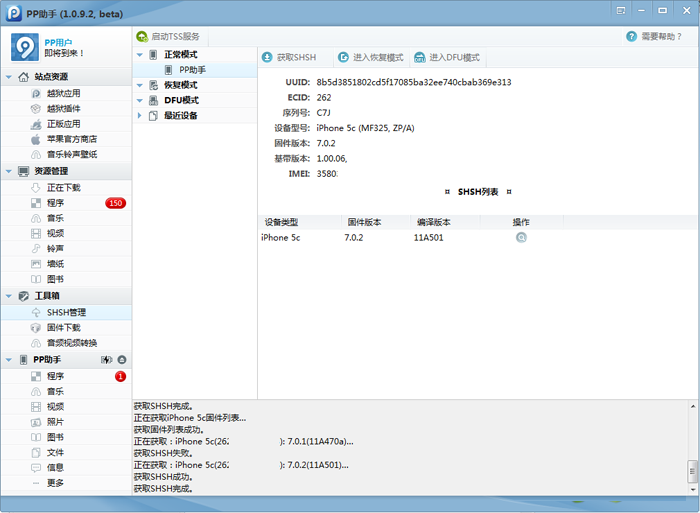
Task: Click the PP用户 username link
Action: (x=58, y=42)
